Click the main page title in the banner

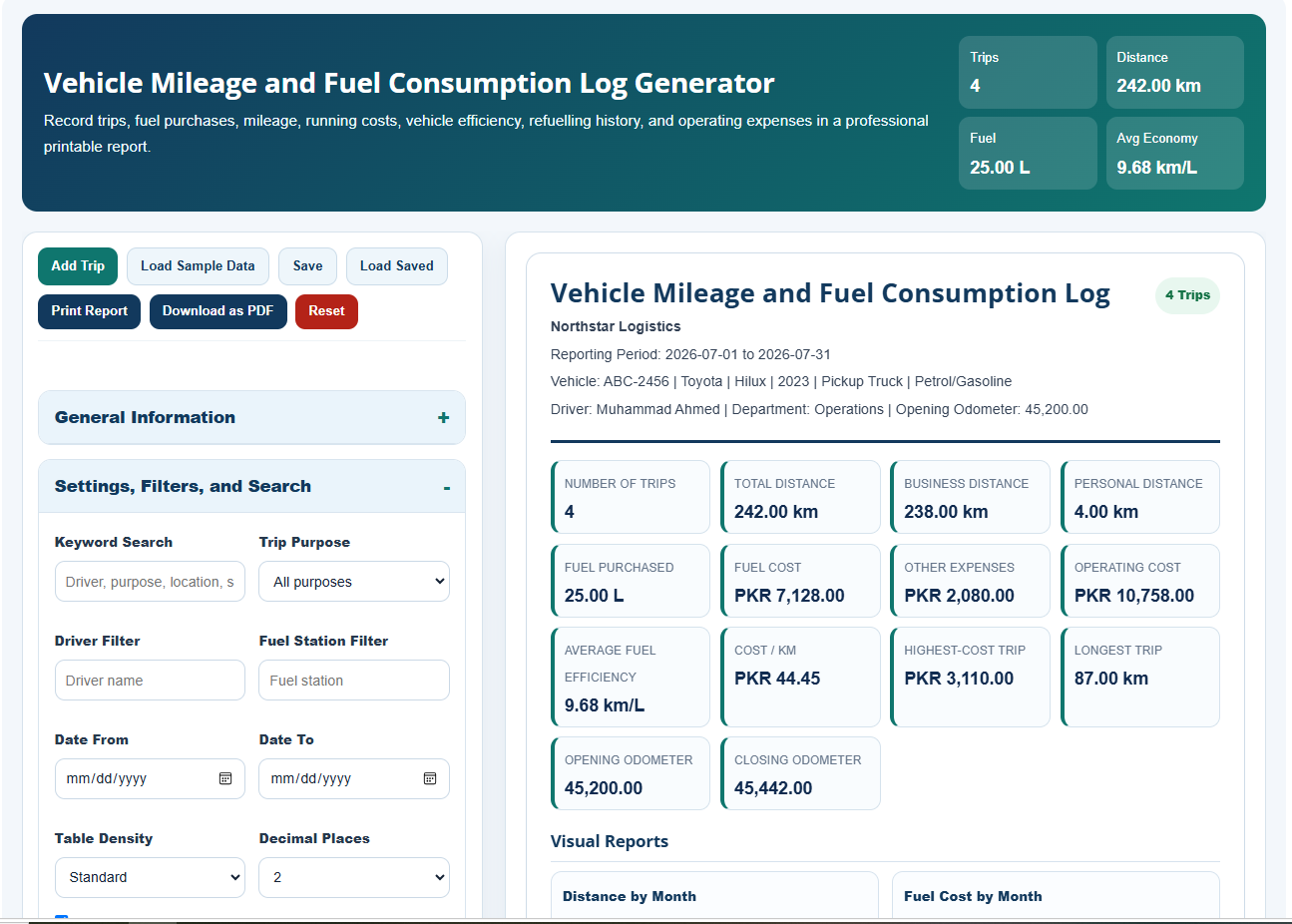(409, 83)
